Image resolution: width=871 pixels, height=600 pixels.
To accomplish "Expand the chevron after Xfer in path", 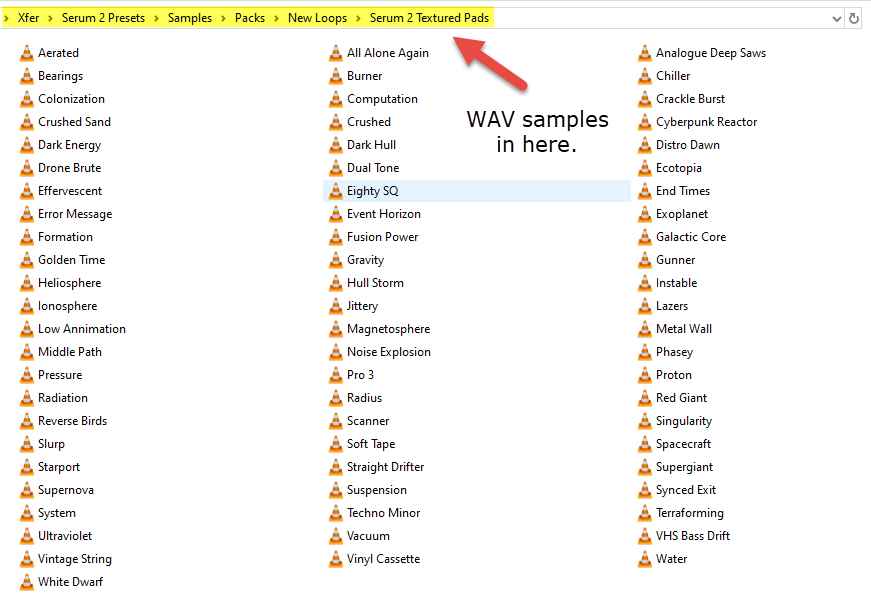I will 51,18.
